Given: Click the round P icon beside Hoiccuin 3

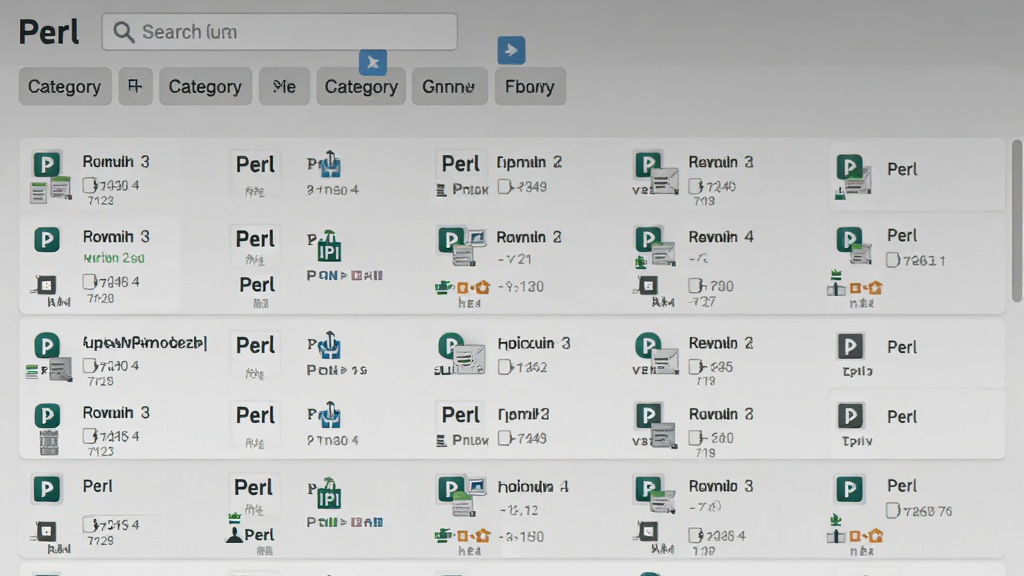Looking at the screenshot, I should (451, 345).
